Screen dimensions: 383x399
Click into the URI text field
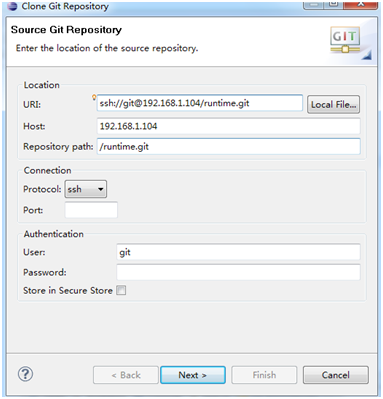(200, 103)
